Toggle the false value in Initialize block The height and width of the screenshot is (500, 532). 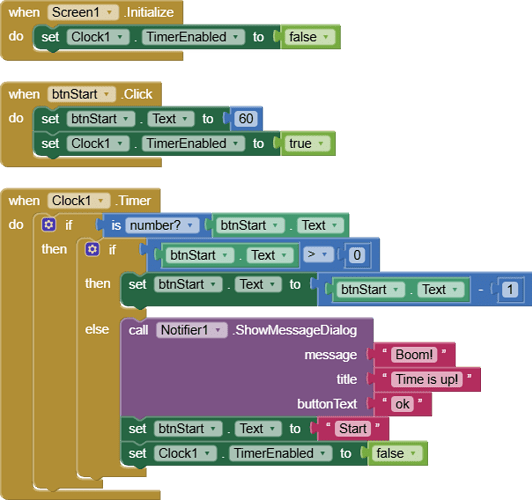tap(309, 37)
